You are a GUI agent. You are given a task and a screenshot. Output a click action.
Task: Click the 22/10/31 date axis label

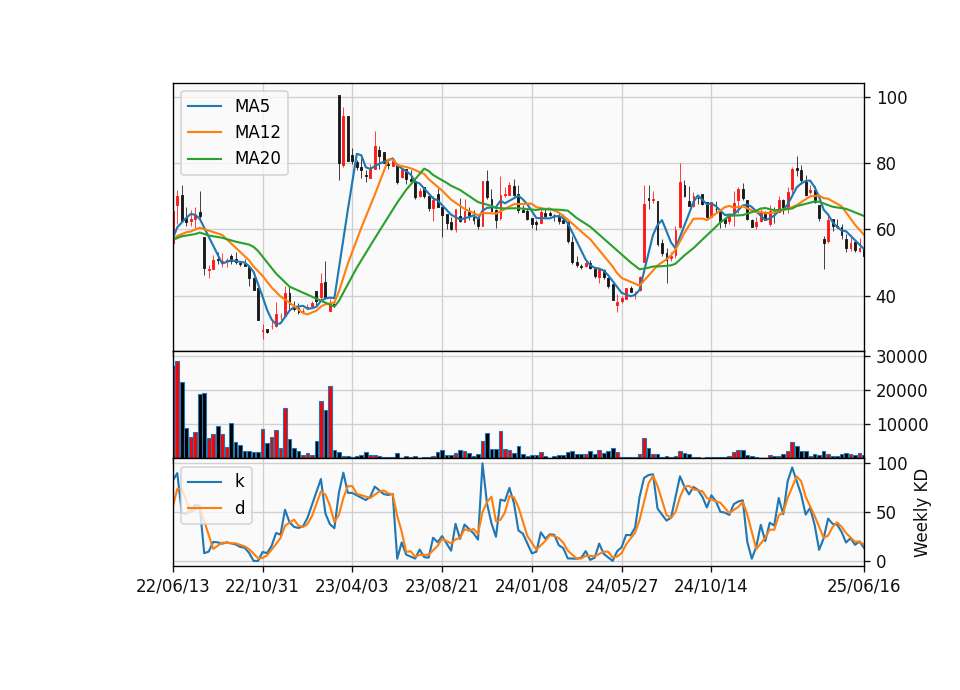click(261, 586)
